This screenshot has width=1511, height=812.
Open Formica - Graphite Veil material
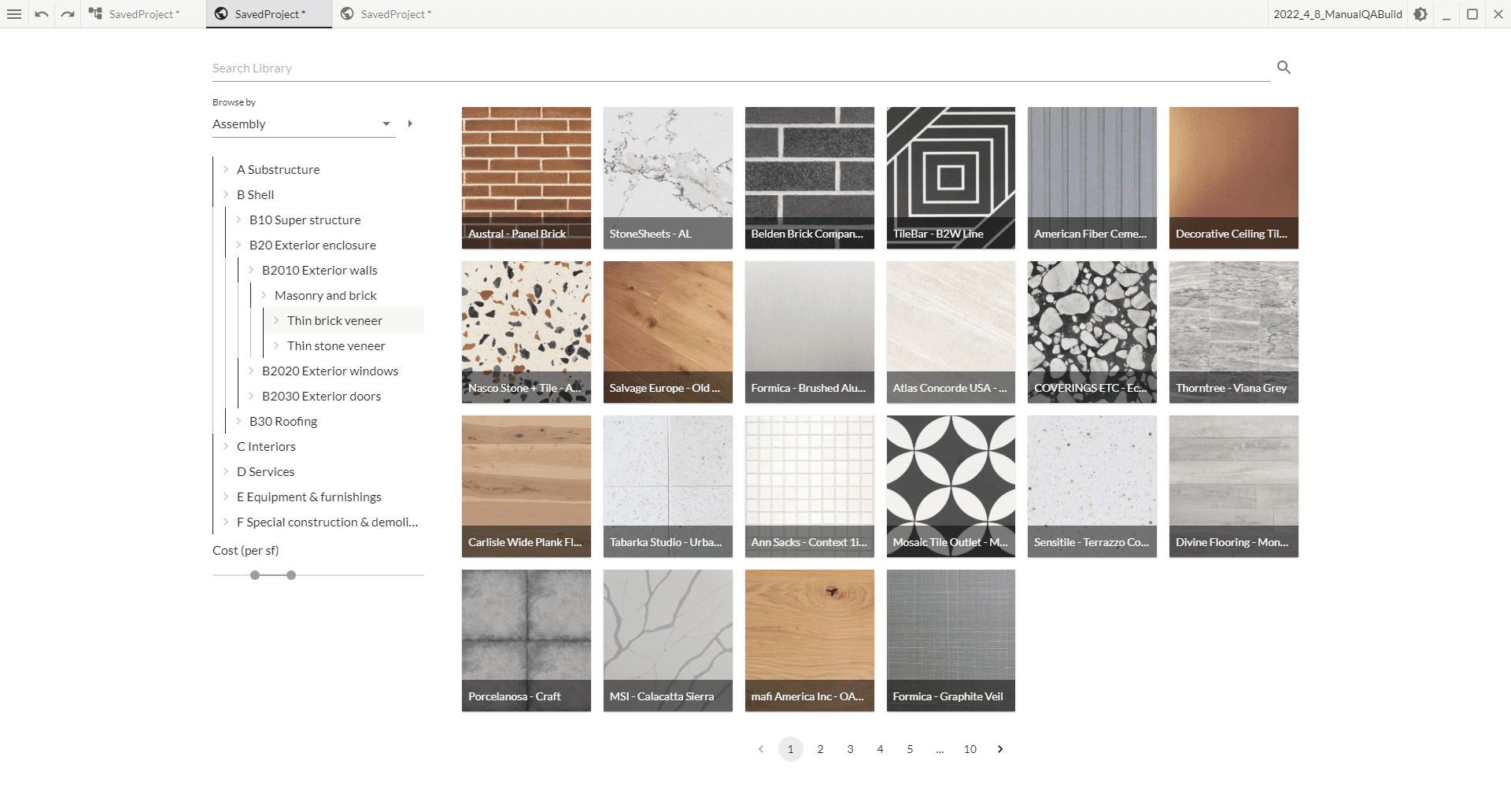click(x=951, y=640)
